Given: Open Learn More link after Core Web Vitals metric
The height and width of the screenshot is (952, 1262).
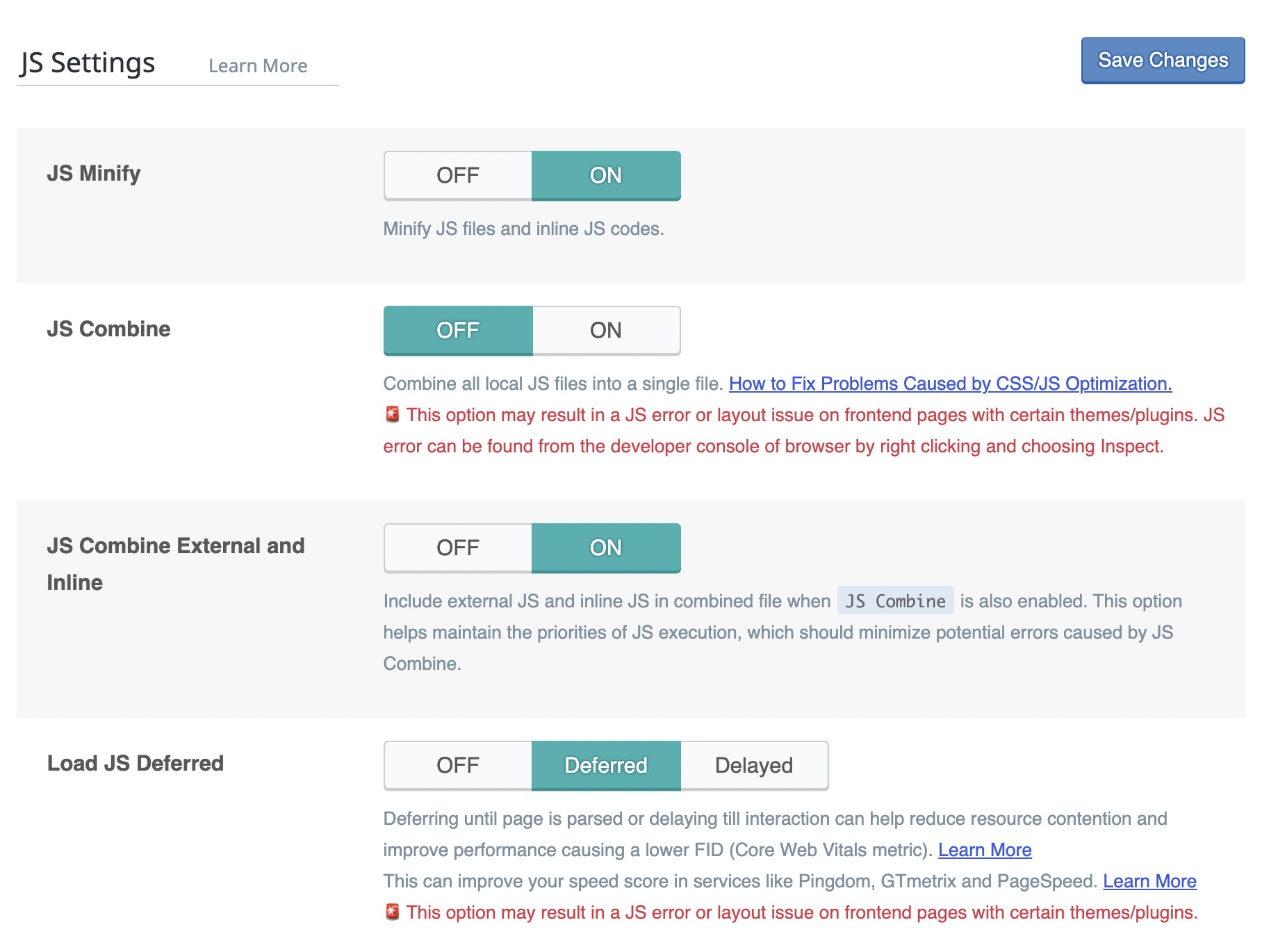Looking at the screenshot, I should [x=985, y=850].
